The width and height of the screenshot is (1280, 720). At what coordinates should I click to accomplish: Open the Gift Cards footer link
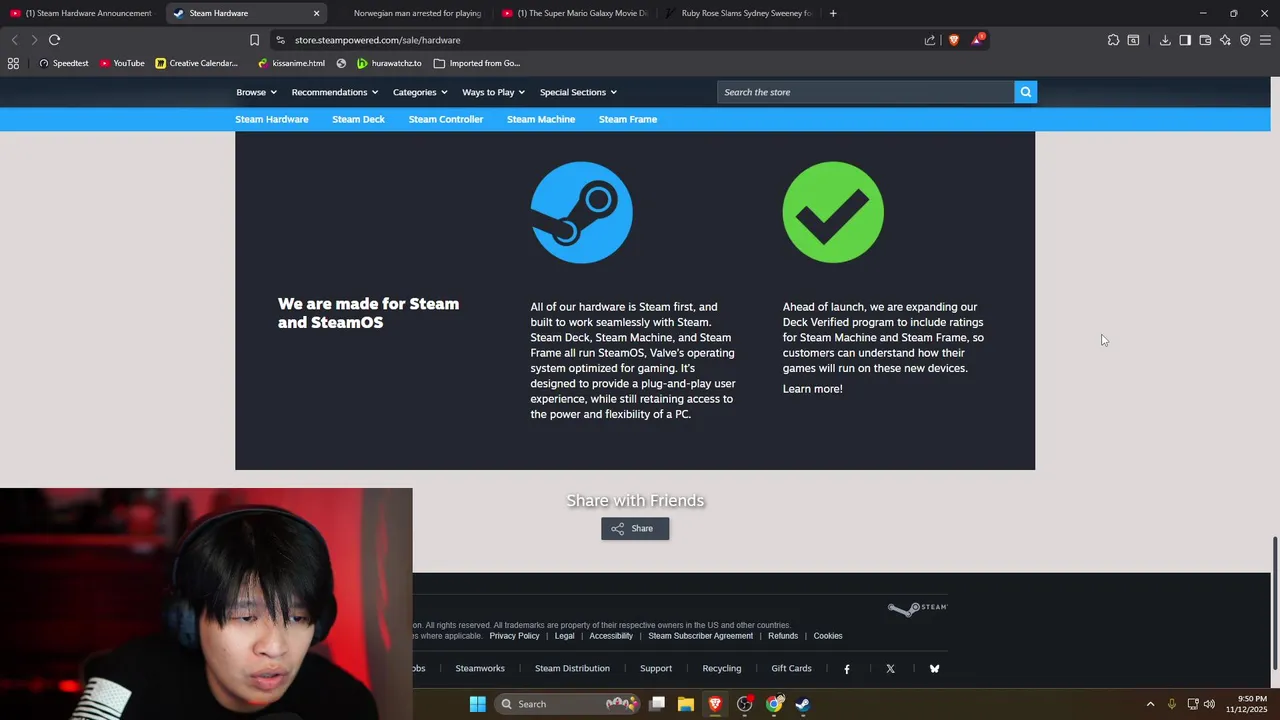coord(791,669)
